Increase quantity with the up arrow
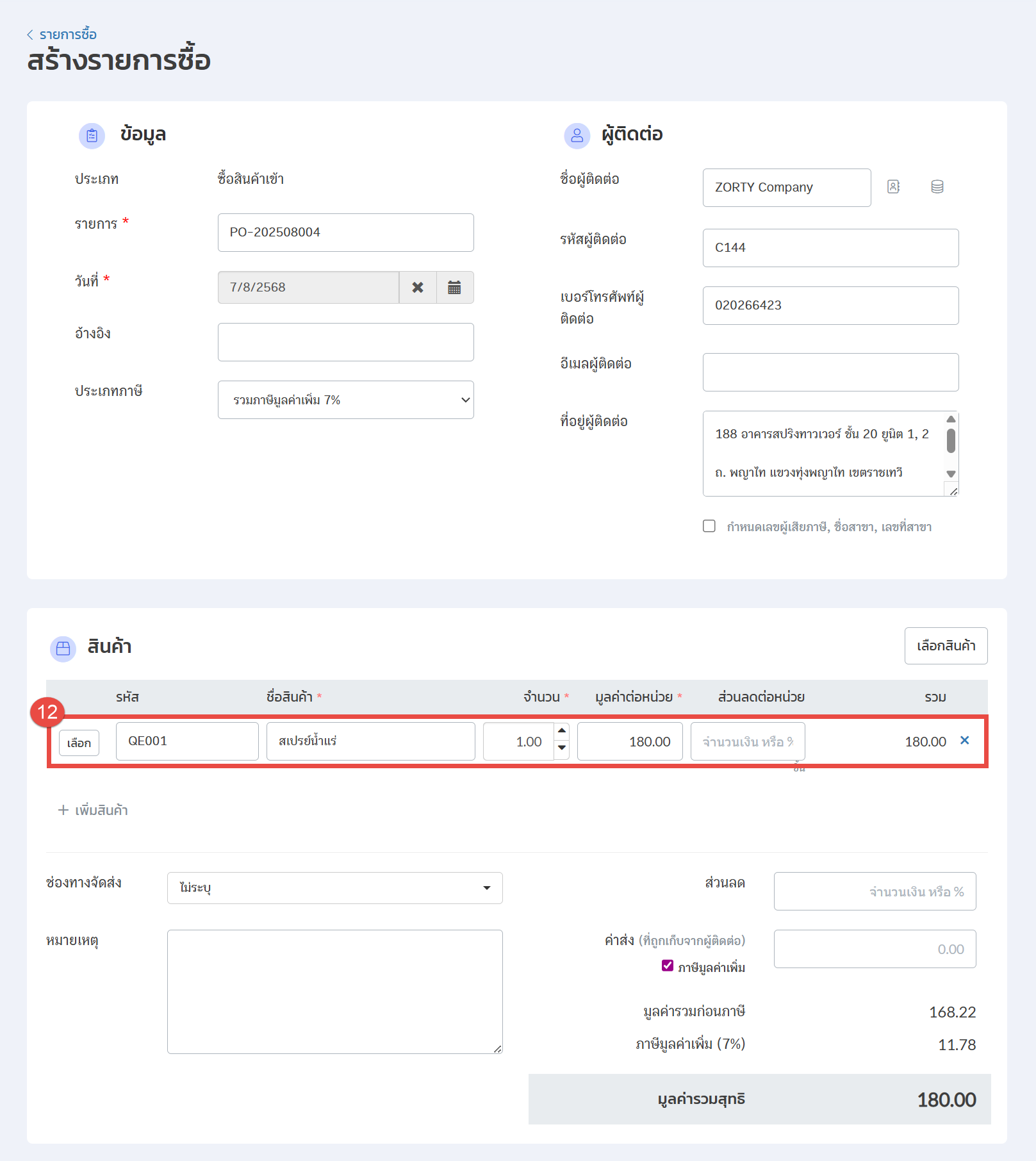This screenshot has width=1036, height=1161. (562, 731)
